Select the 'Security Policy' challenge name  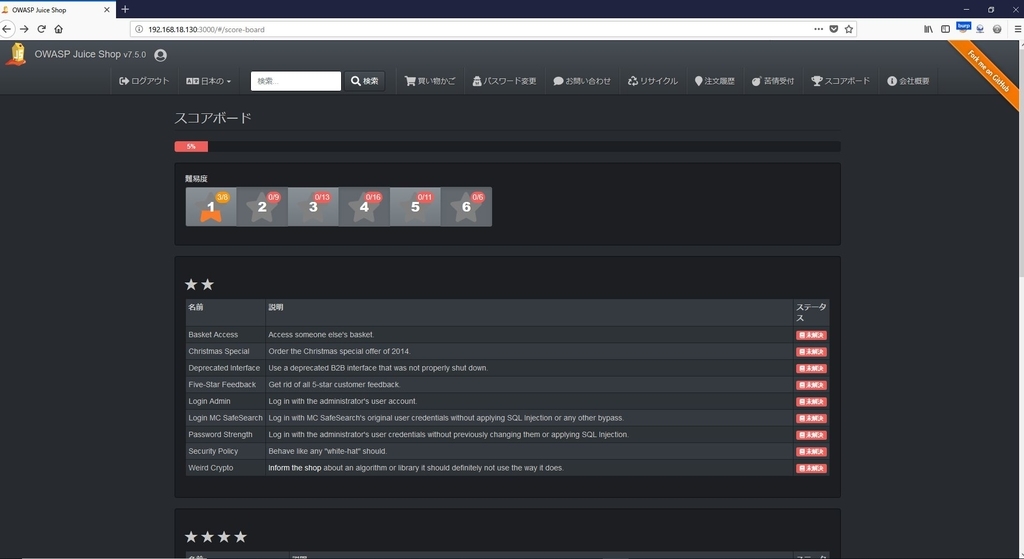click(213, 451)
